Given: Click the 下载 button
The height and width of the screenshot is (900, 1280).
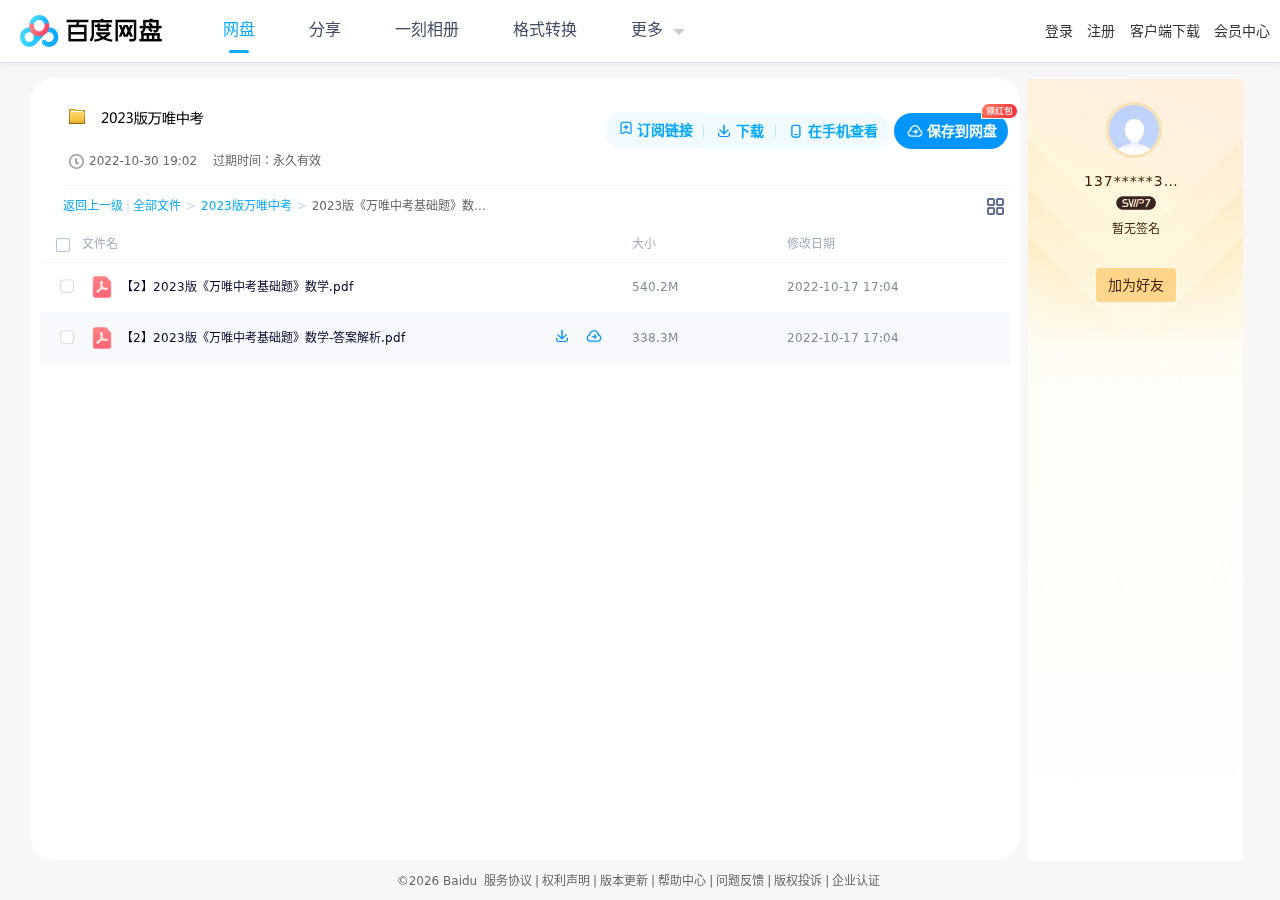Looking at the screenshot, I should coord(740,131).
